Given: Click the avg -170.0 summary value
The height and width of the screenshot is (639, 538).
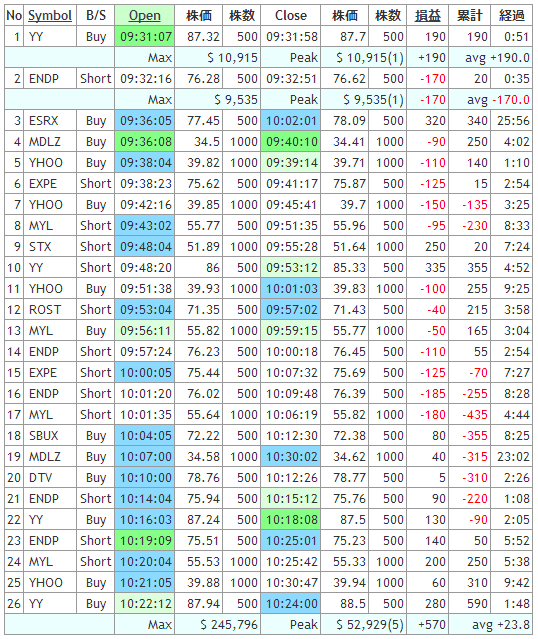Looking at the screenshot, I should [x=498, y=99].
